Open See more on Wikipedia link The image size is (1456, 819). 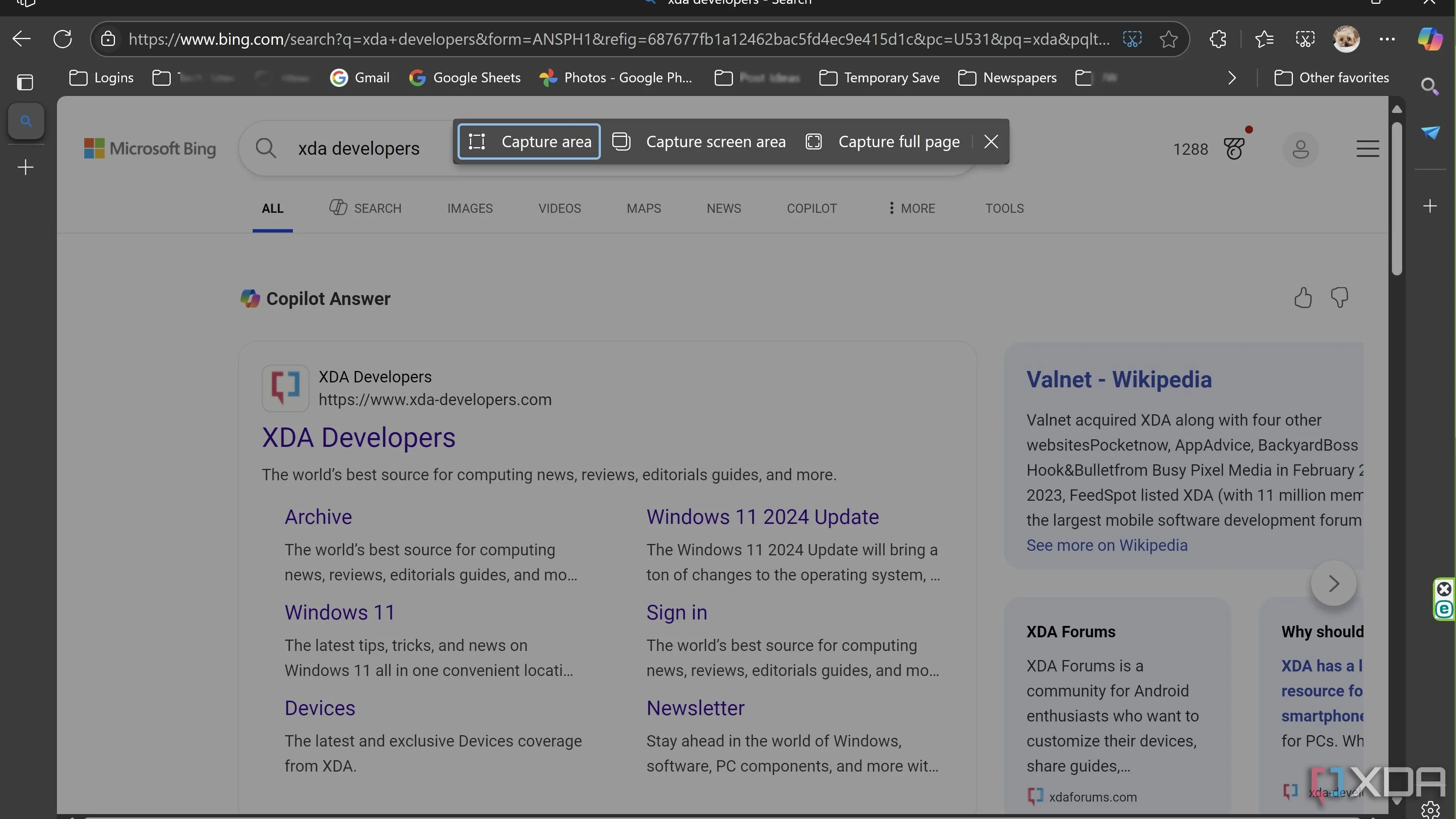pyautogui.click(x=1107, y=545)
